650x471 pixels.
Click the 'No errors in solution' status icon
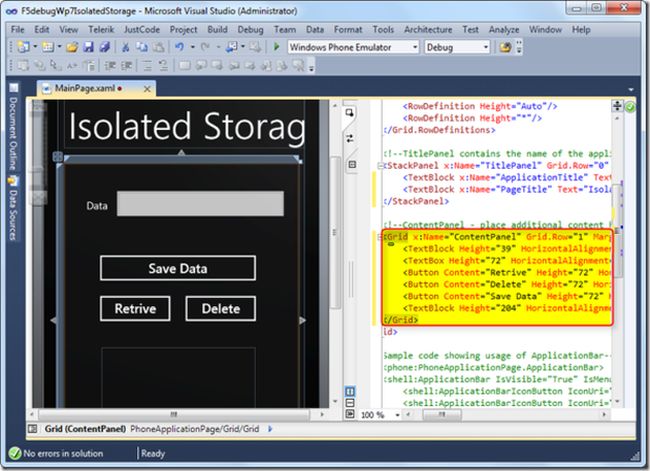pyautogui.click(x=15, y=453)
